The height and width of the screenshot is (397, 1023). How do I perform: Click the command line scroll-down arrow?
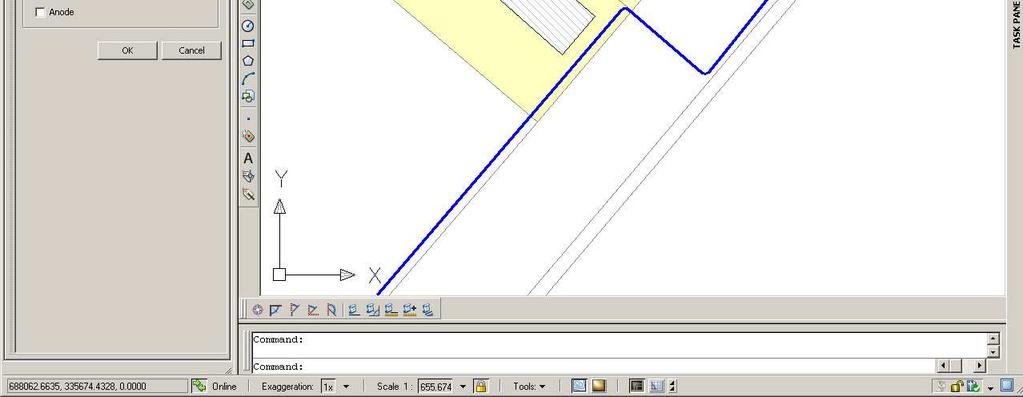coord(993,351)
